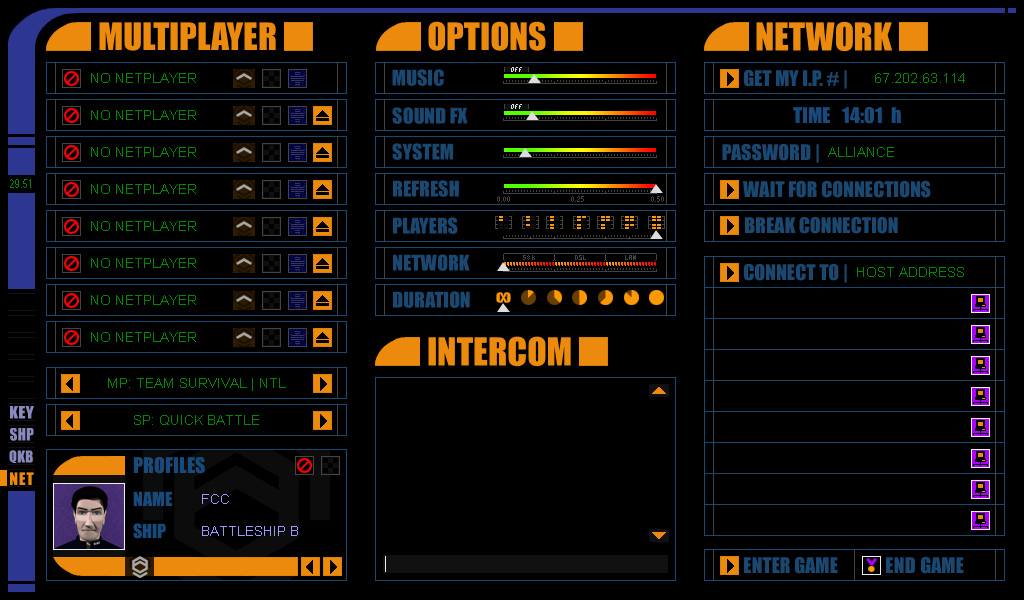Click the rank chevron icon in second netplayer row

coord(244,116)
